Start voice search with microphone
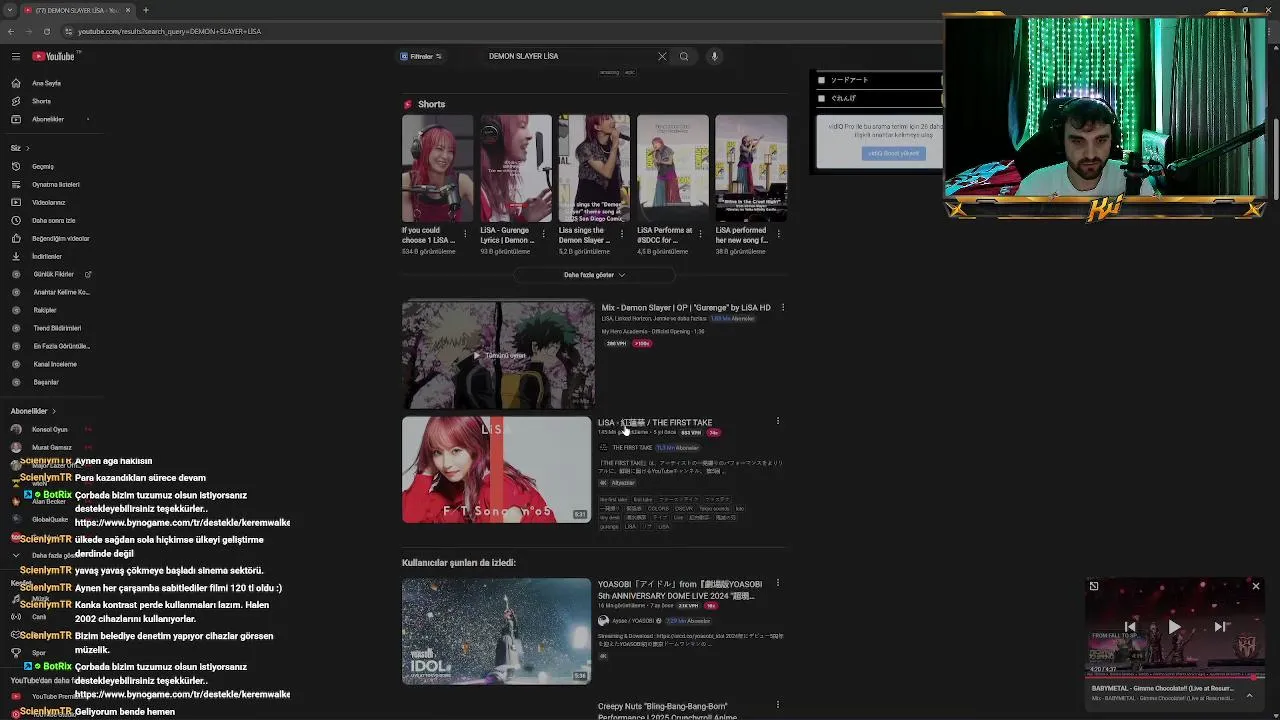Screen dimensions: 1280x720 point(714,56)
